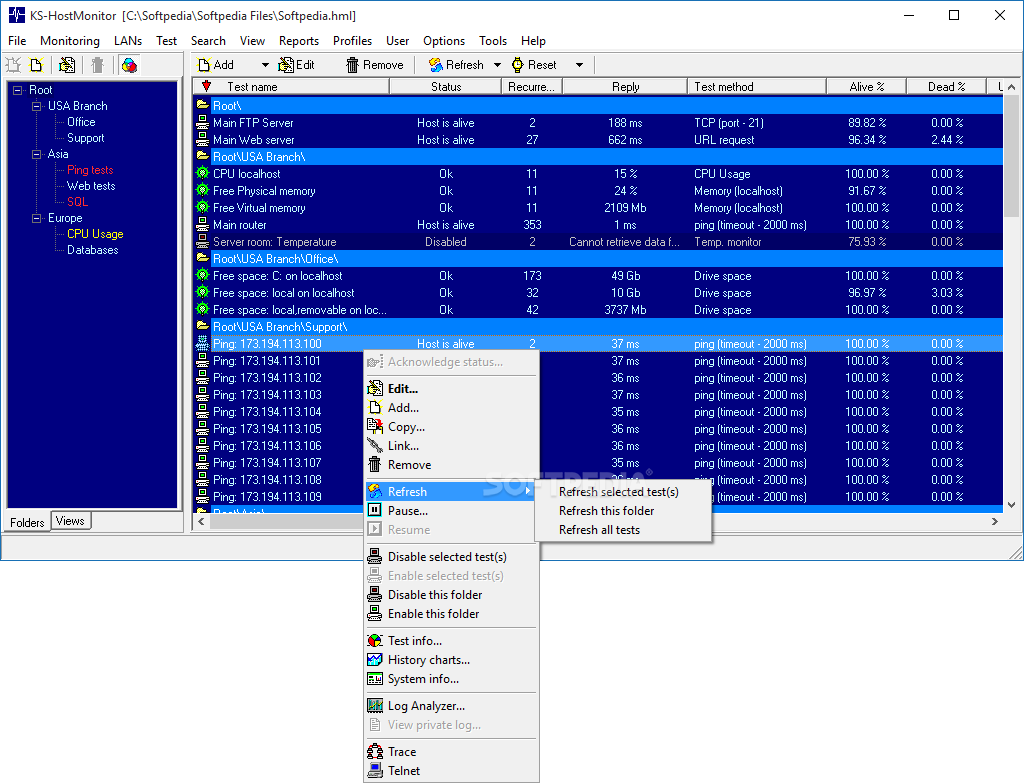Open the Reset button dropdown arrow
Image resolution: width=1024 pixels, height=783 pixels.
[579, 65]
